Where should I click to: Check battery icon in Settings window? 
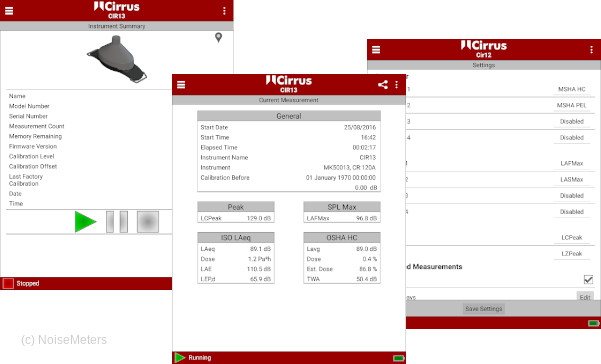click(x=593, y=323)
